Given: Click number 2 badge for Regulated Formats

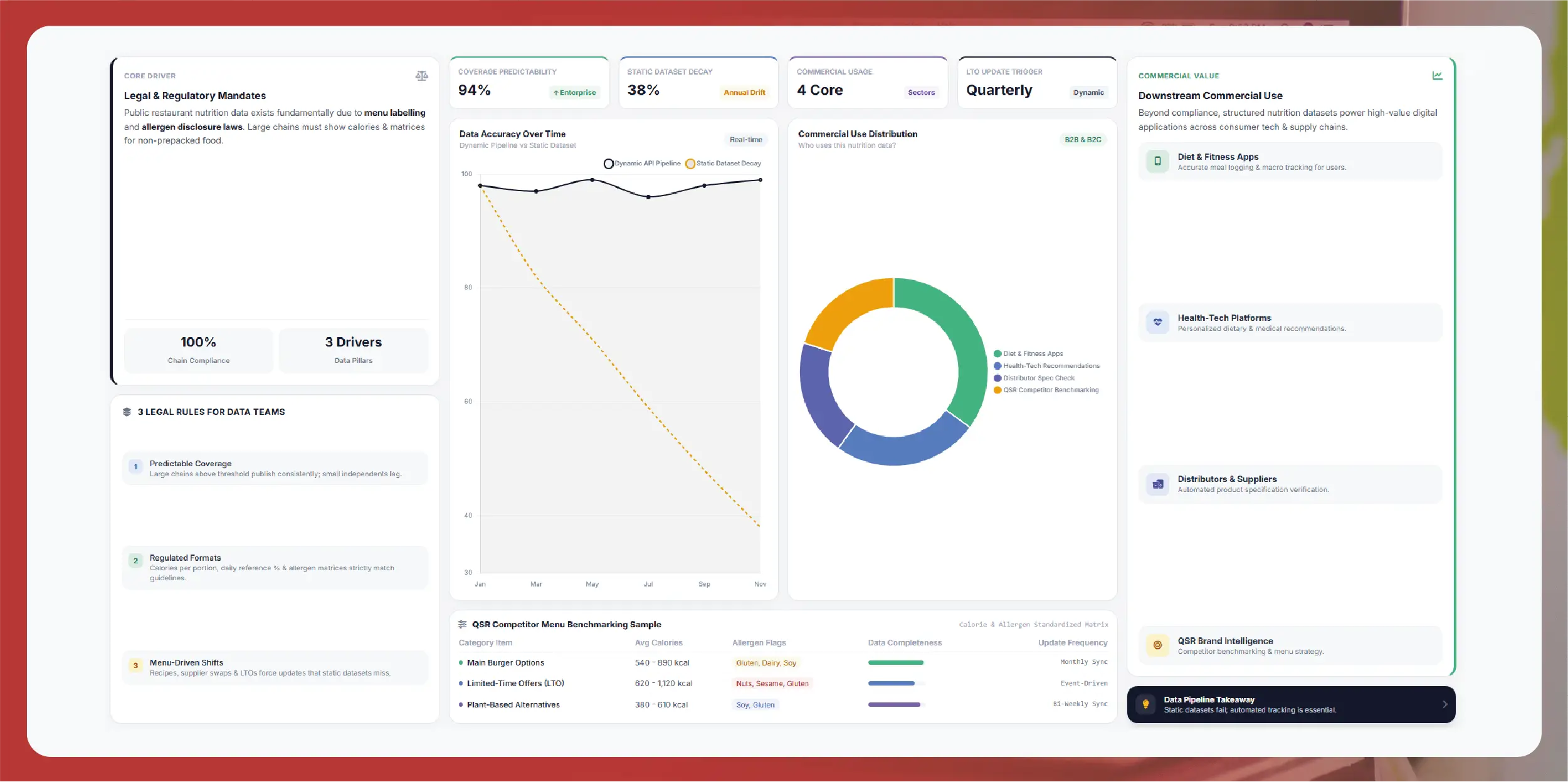Looking at the screenshot, I should tap(135, 561).
